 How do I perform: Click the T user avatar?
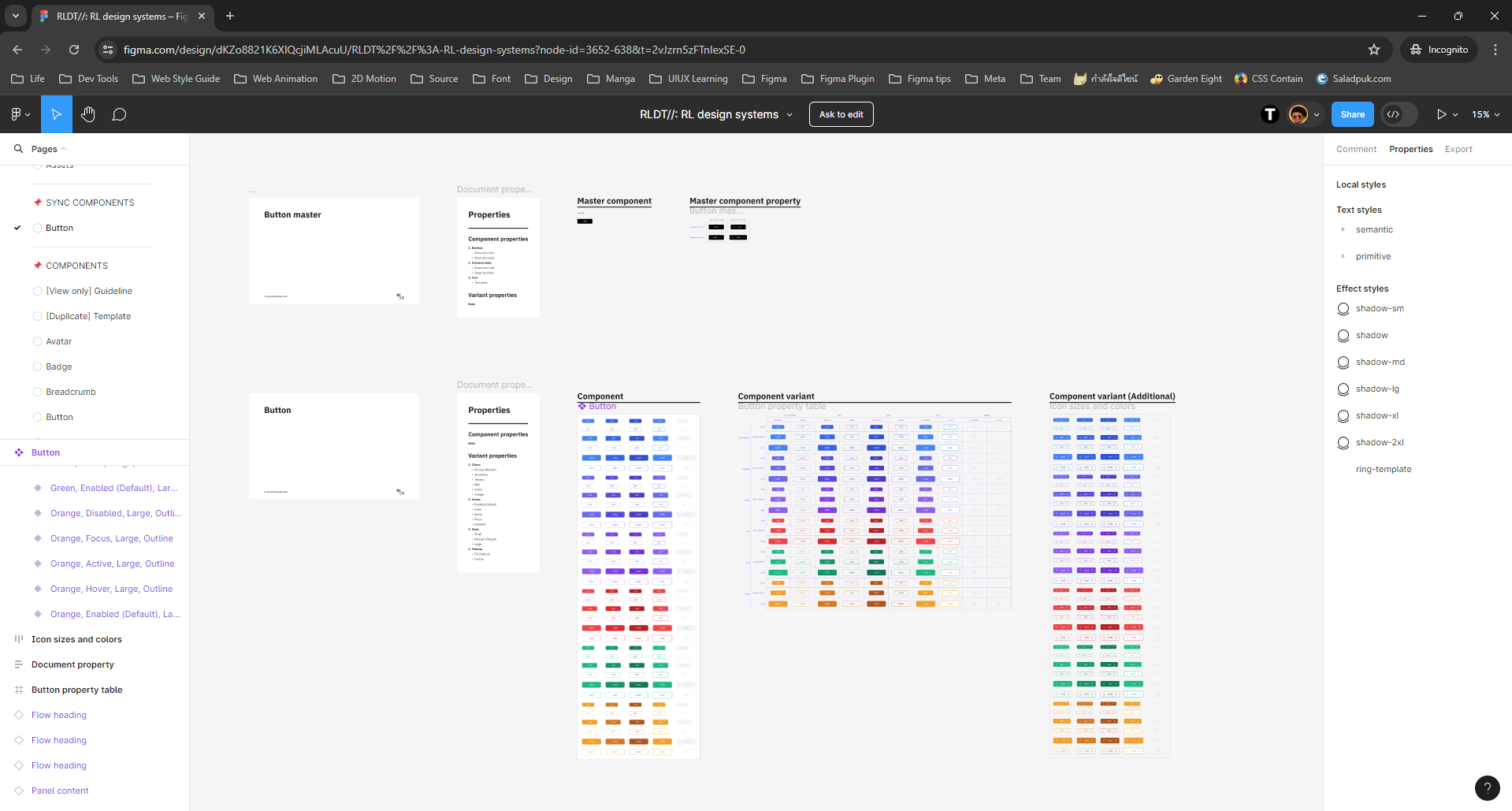click(x=1269, y=114)
